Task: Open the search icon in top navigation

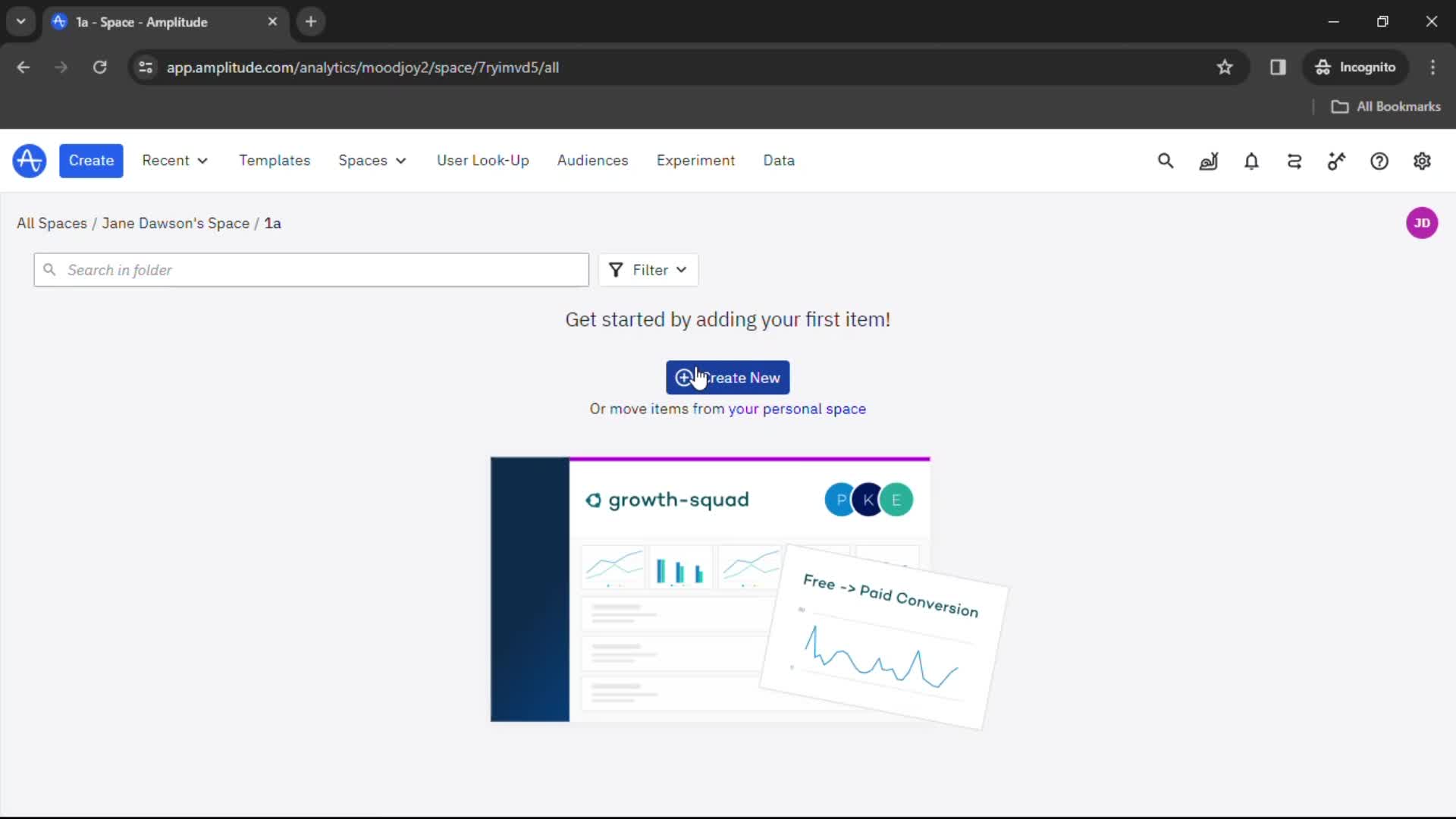Action: (x=1166, y=161)
